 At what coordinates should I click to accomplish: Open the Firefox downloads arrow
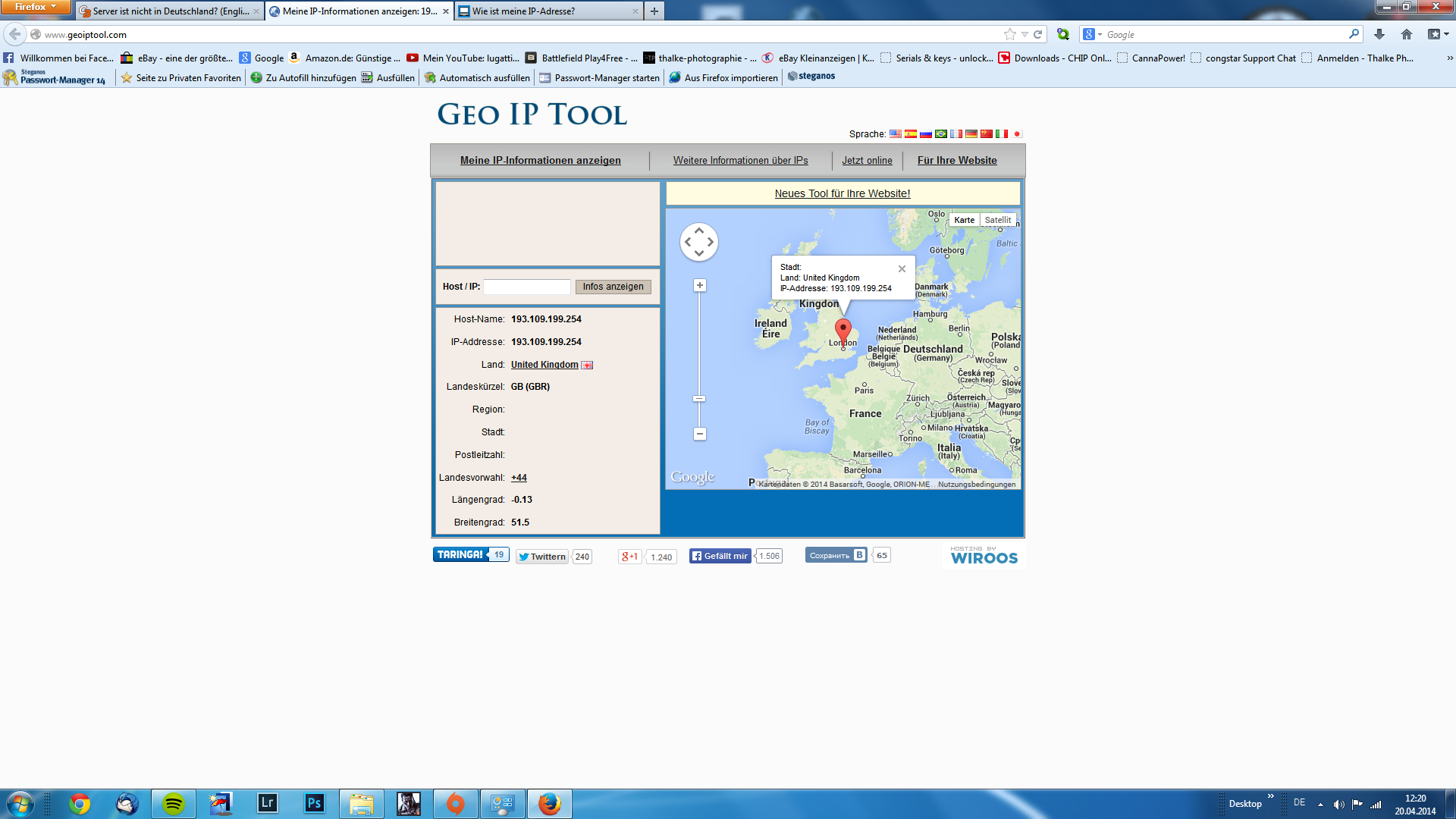point(1379,34)
